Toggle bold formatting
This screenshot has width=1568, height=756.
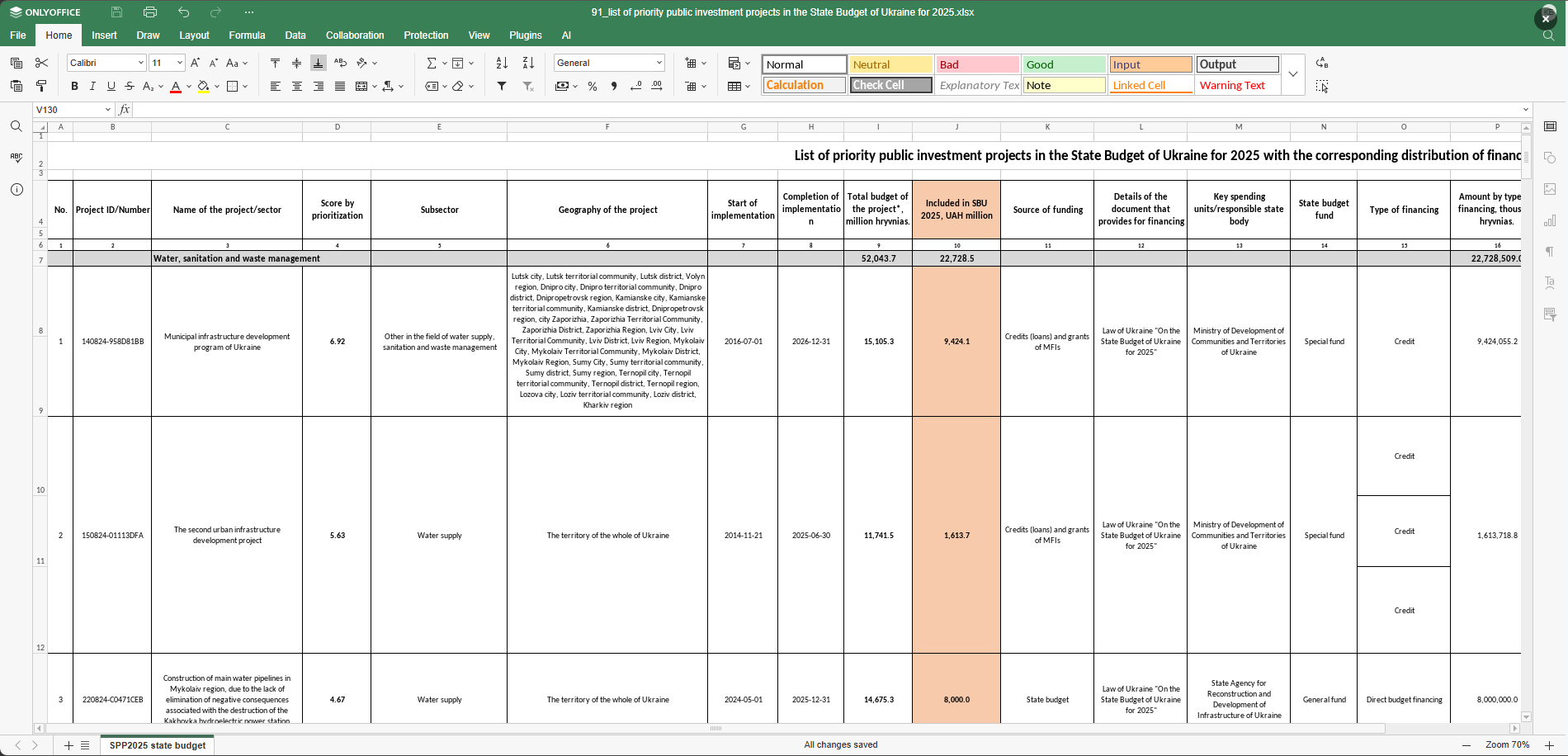tap(74, 86)
